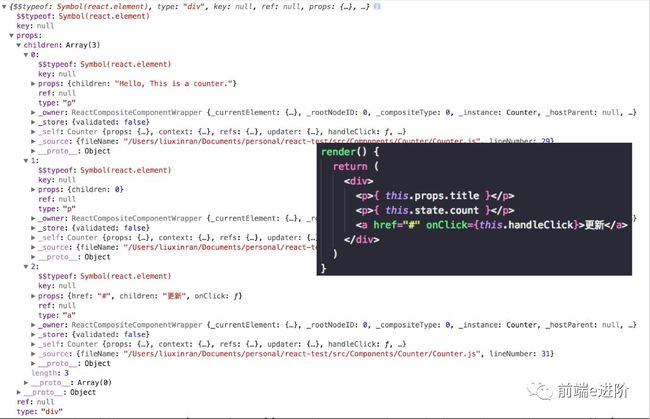Expand props with href "#" under element 2
The image size is (650, 419).
pos(33,296)
